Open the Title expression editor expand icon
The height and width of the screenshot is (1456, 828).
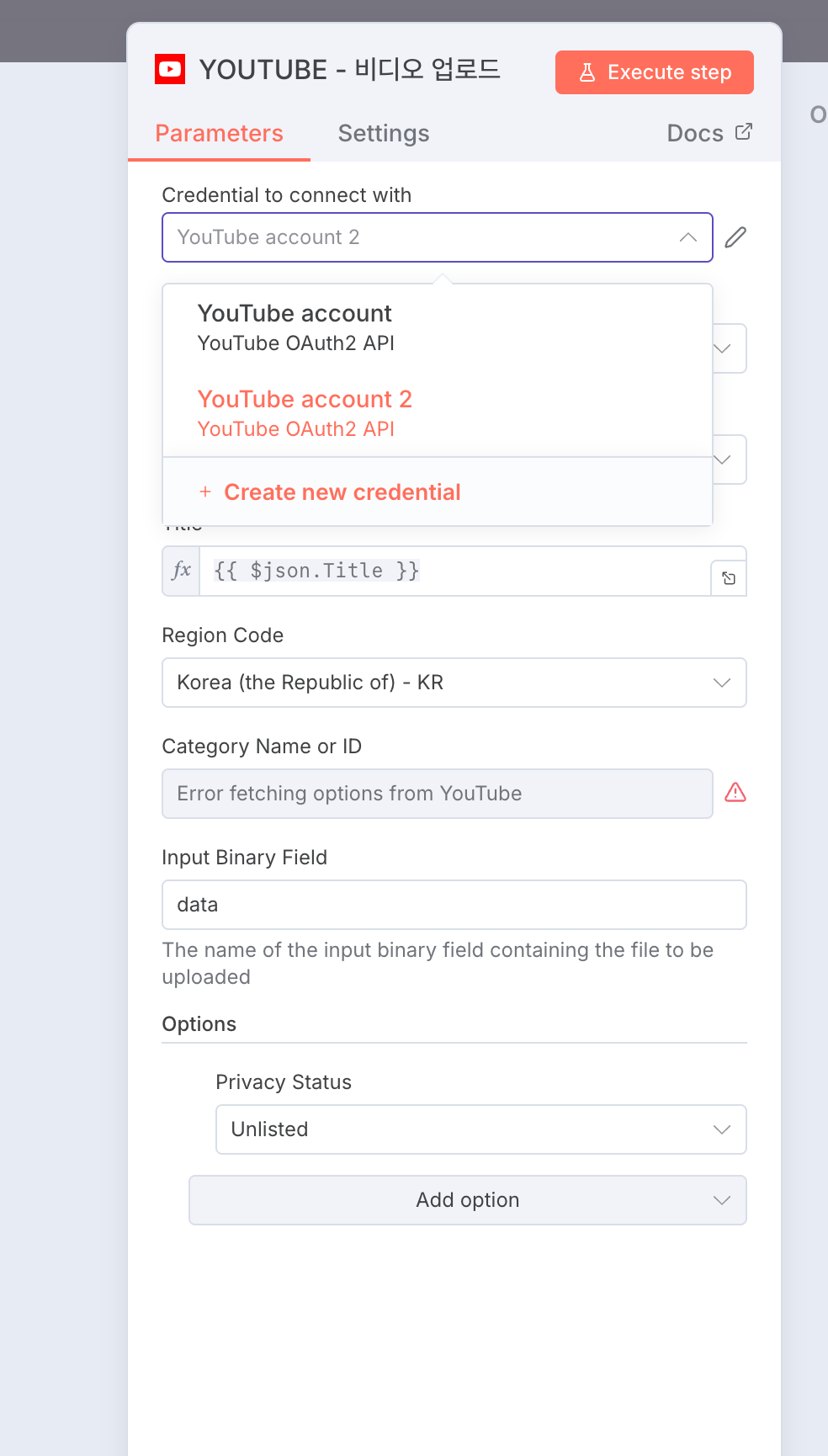pyautogui.click(x=729, y=578)
